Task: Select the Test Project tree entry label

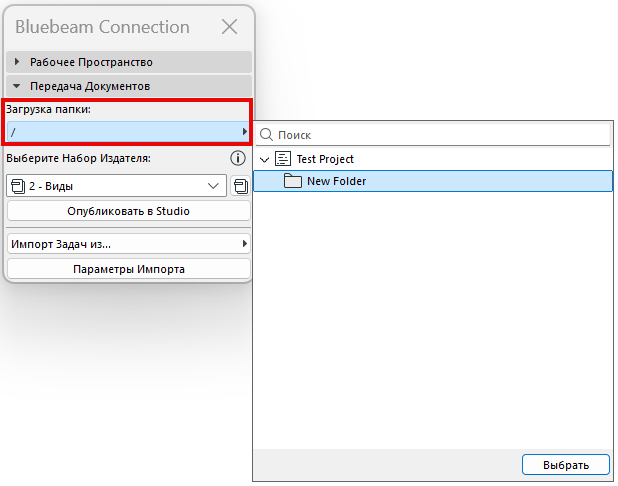Action: click(x=325, y=159)
